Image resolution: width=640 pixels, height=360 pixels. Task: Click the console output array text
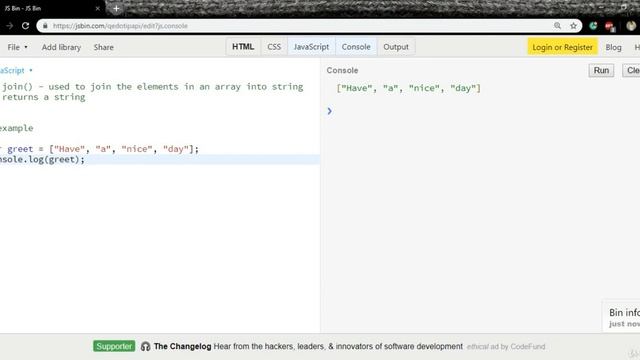pos(409,88)
